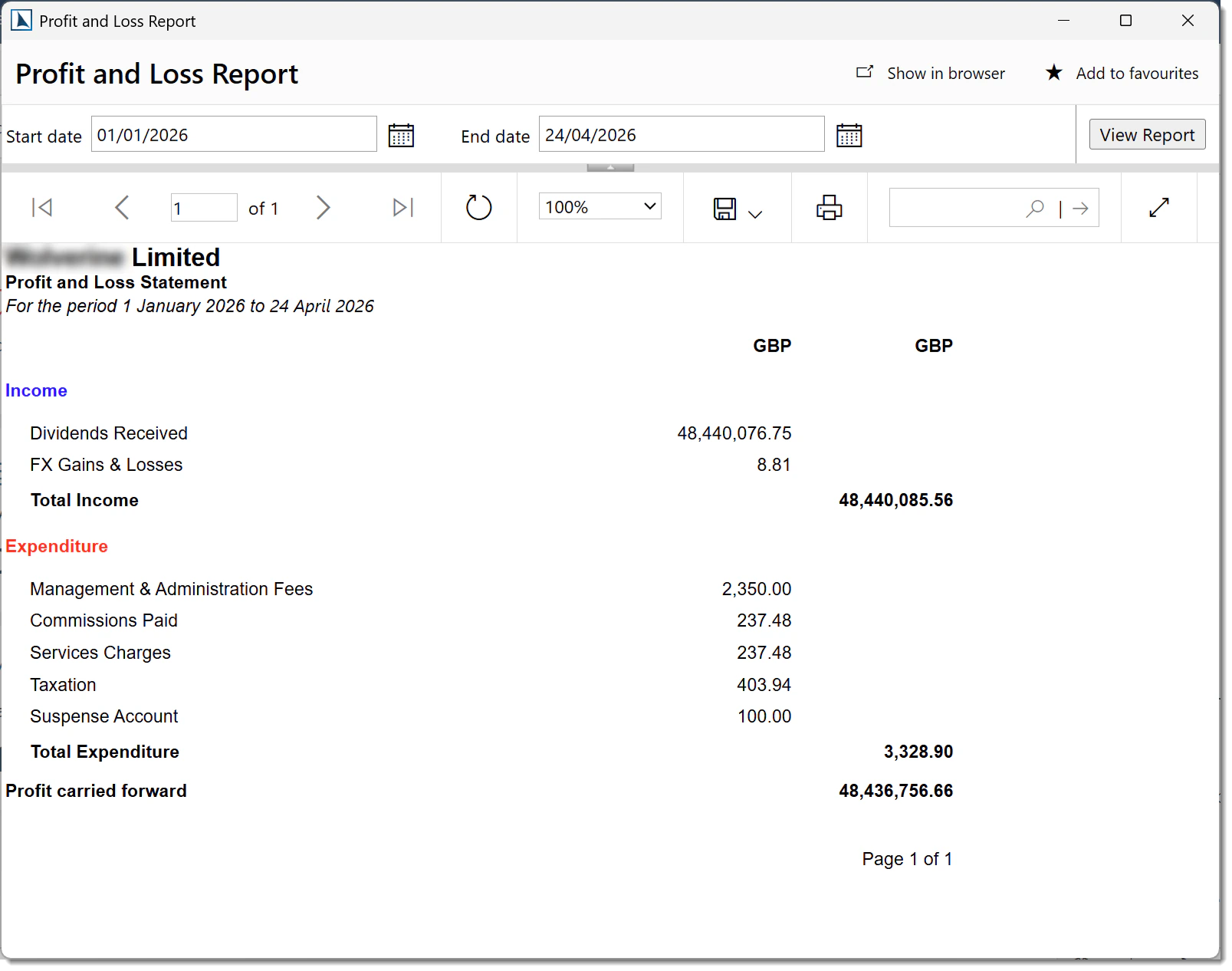
Task: Click the magnifier search icon
Action: click(1035, 208)
